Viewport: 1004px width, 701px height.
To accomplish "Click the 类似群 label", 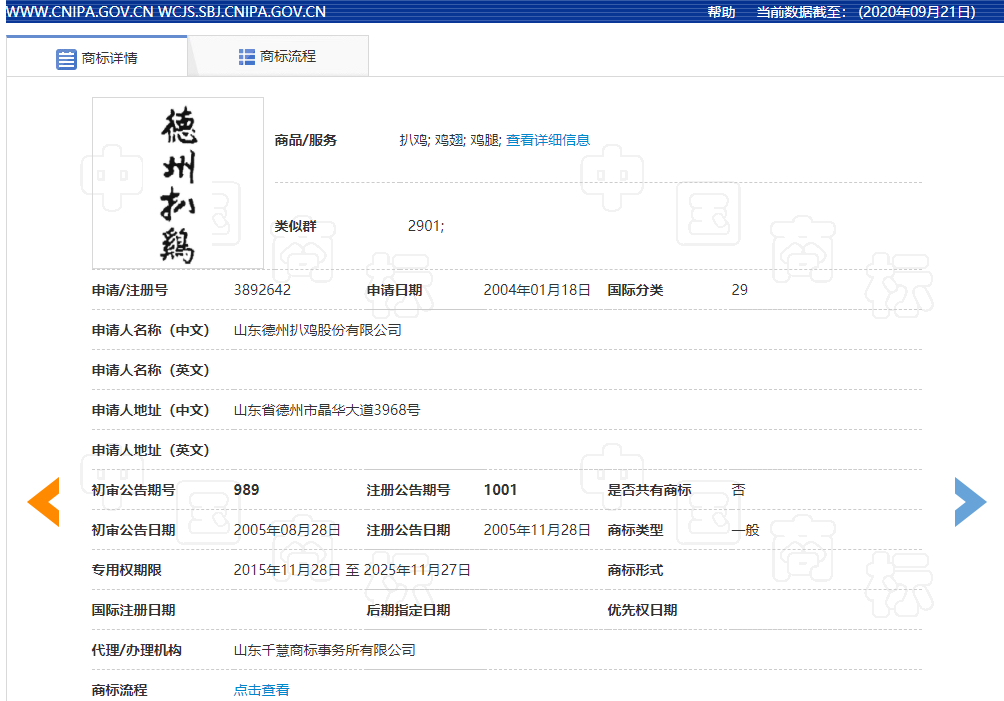I will (295, 226).
